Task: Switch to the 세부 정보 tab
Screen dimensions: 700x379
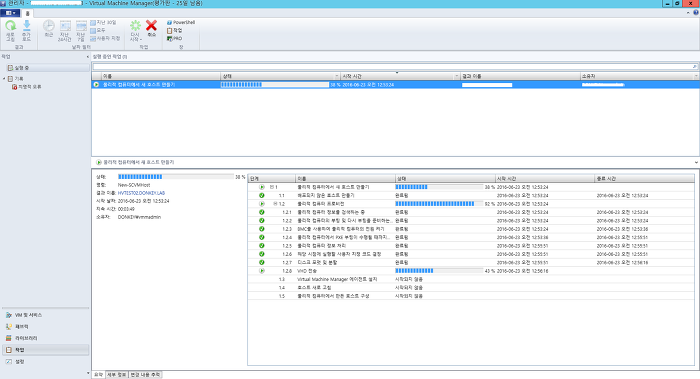Action: click(117, 375)
